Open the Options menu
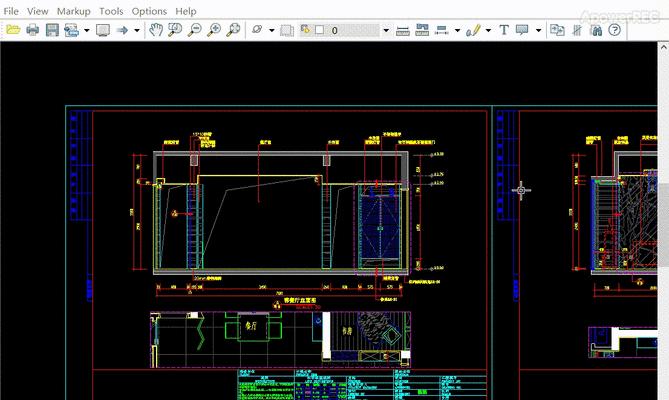 click(x=149, y=11)
